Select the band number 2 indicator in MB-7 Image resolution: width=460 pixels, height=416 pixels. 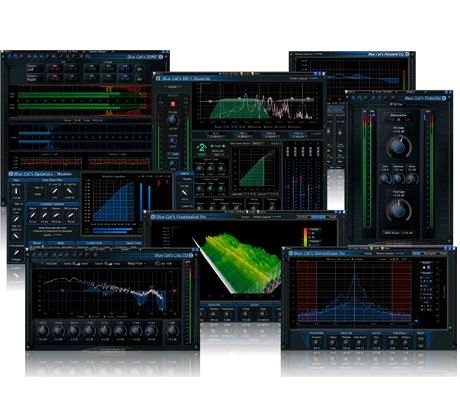click(201, 147)
